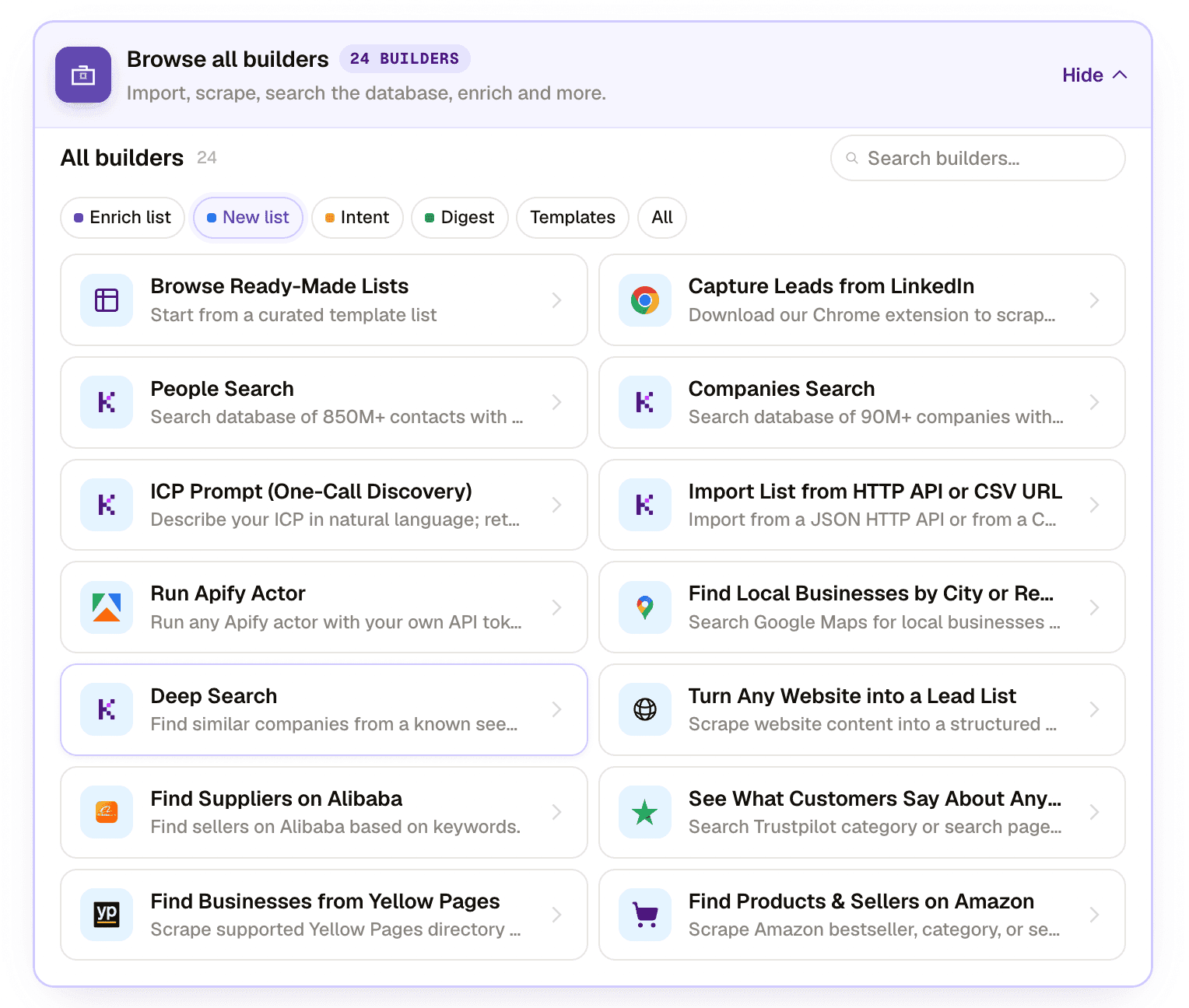Click 'Find Businesses from Yellow Pages' title text

tap(325, 901)
